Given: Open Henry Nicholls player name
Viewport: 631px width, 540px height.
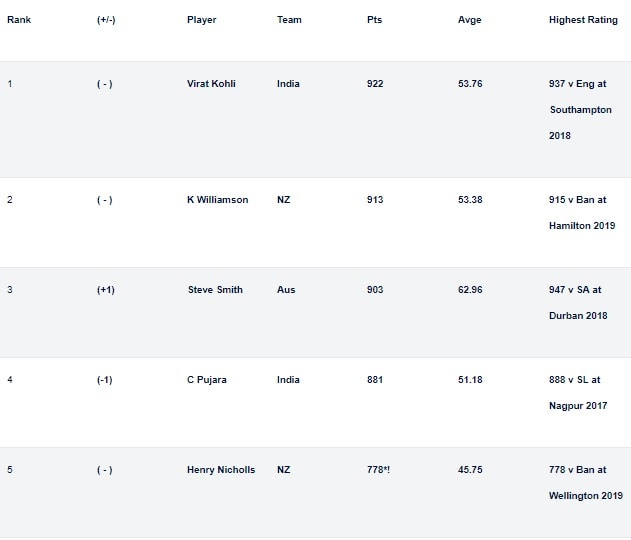Looking at the screenshot, I should pos(221,470).
